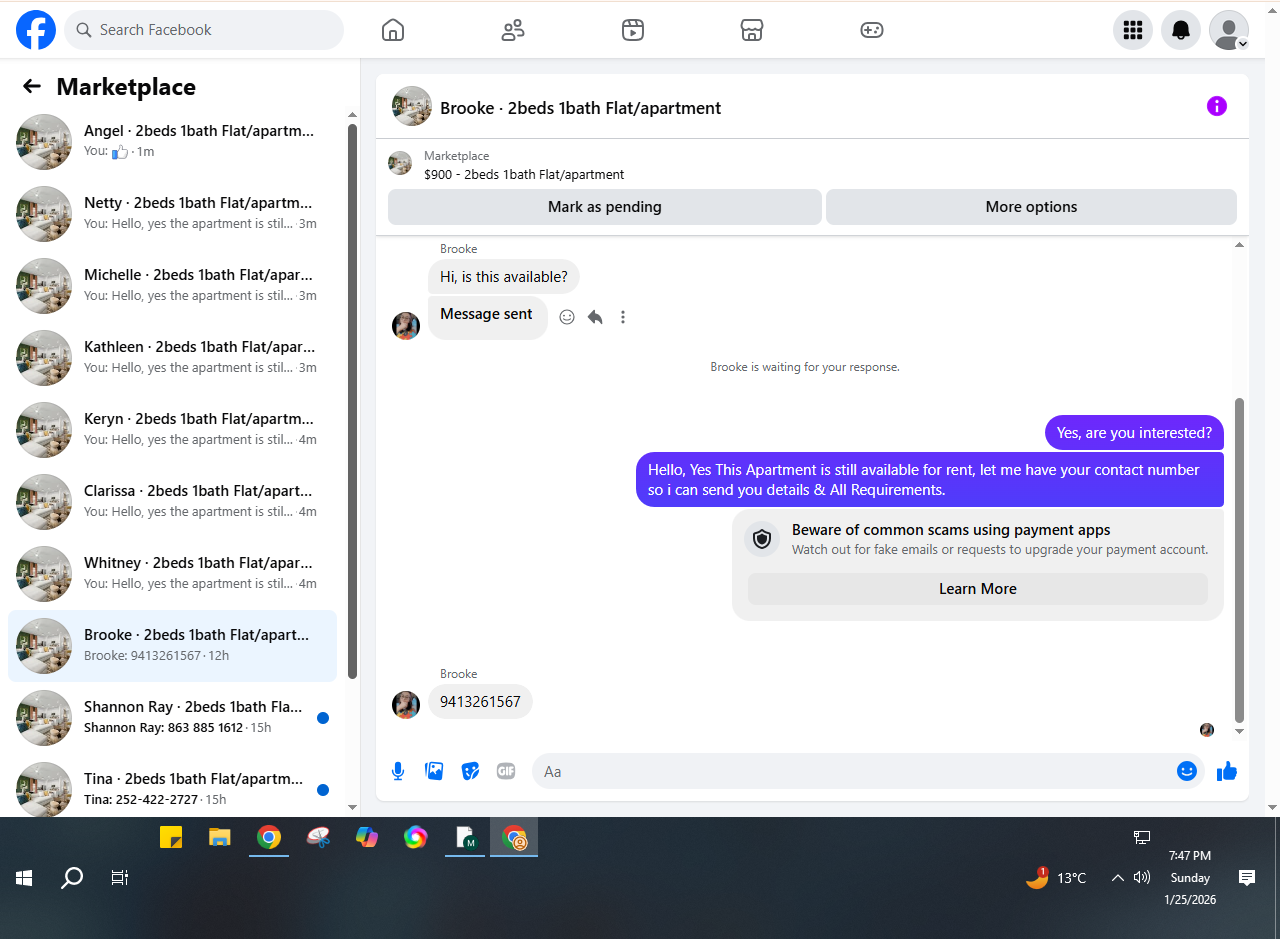Image resolution: width=1280 pixels, height=939 pixels.
Task: Pick a GIF with the GIF icon
Action: pyautogui.click(x=506, y=771)
